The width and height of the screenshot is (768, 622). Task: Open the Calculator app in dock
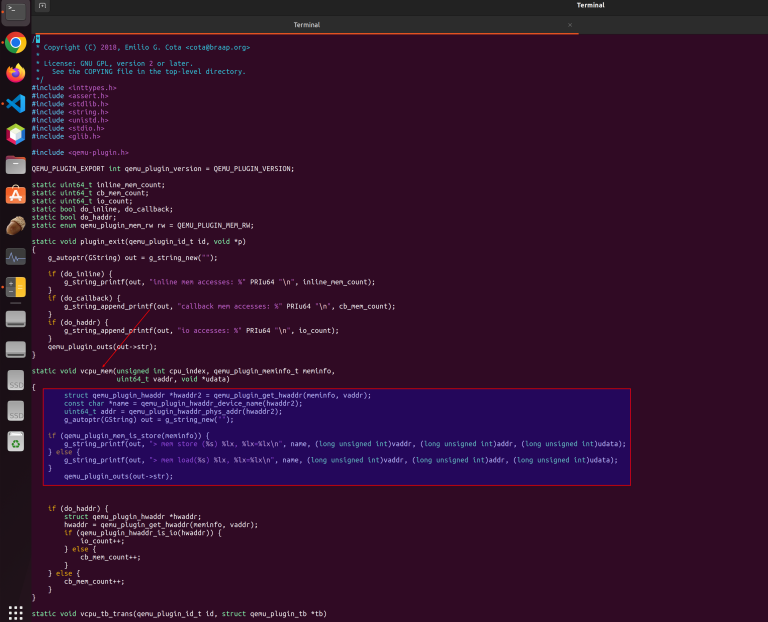(x=16, y=287)
